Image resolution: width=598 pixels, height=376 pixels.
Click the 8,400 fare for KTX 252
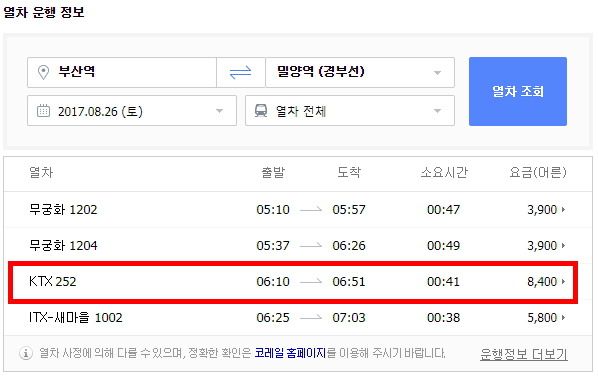point(542,281)
